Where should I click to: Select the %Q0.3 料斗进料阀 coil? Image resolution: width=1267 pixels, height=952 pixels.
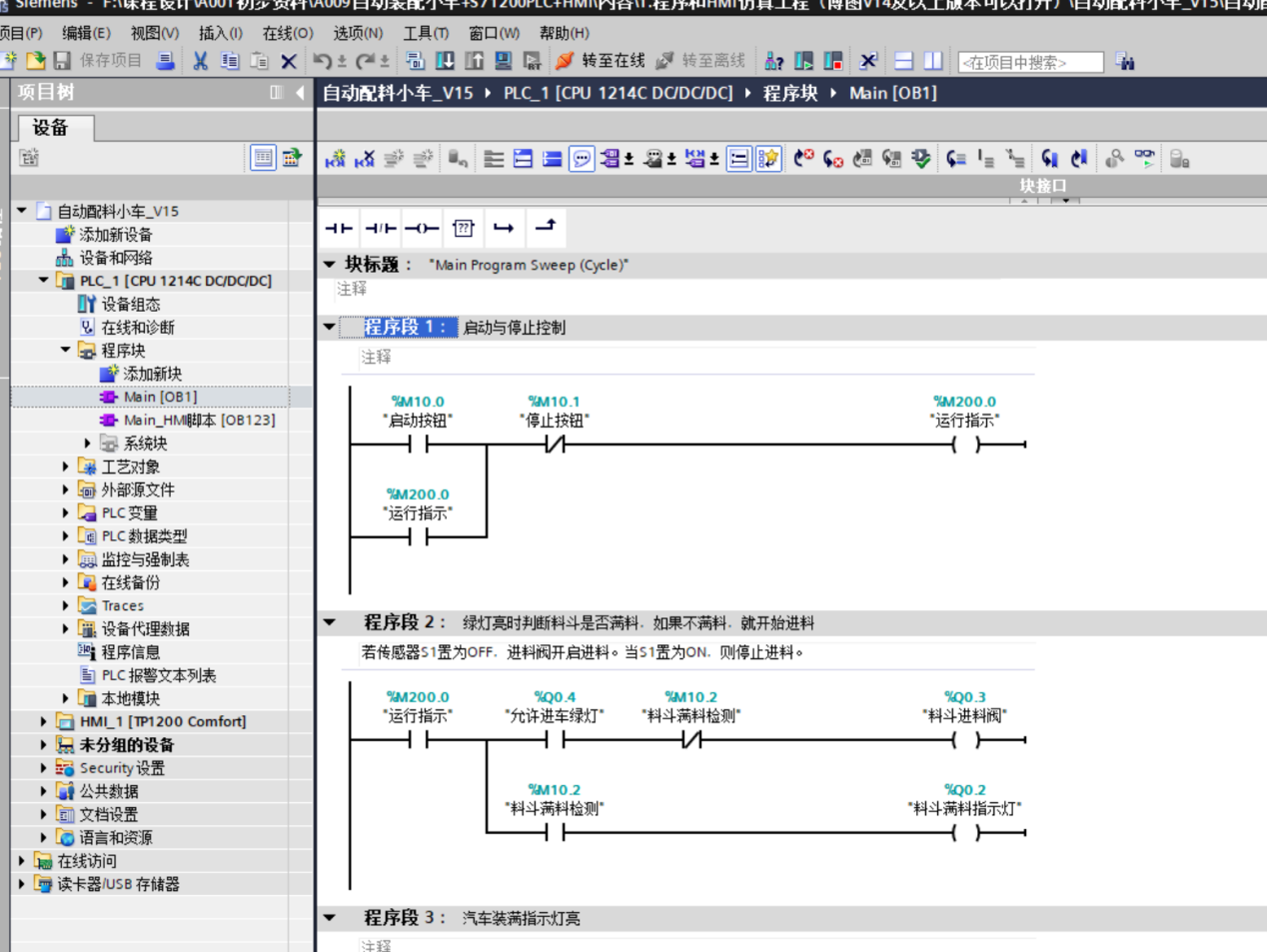[965, 739]
